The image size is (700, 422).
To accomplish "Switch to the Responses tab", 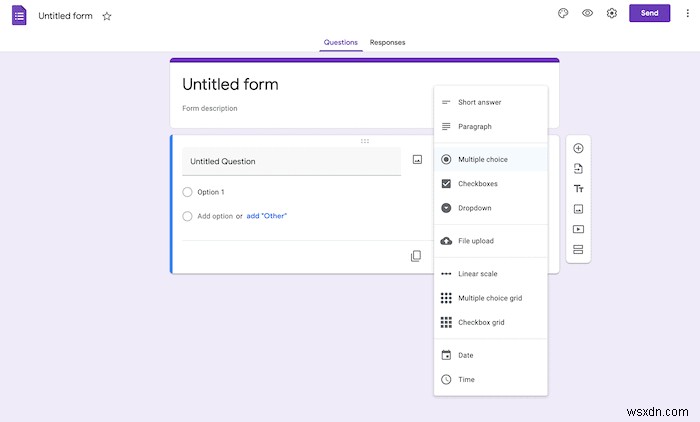I will [387, 42].
